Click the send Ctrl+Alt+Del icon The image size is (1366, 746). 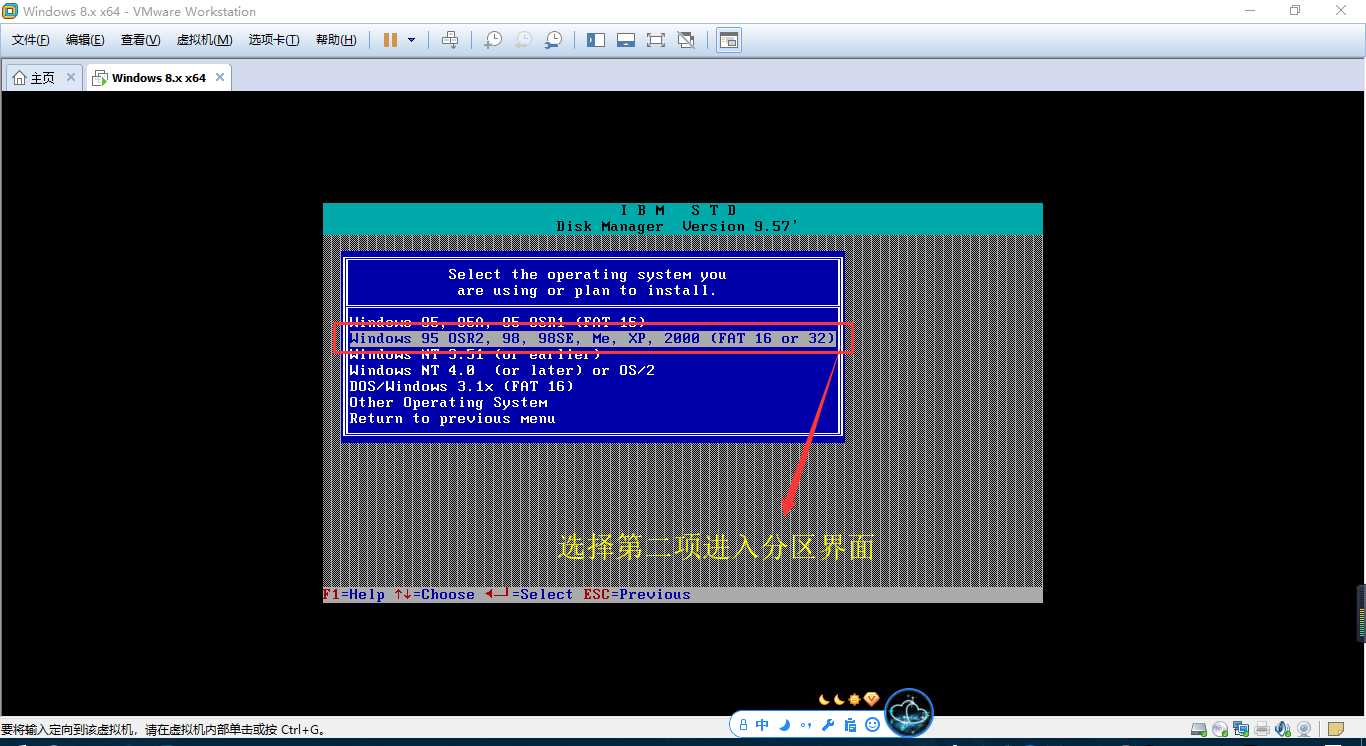pyautogui.click(x=450, y=40)
